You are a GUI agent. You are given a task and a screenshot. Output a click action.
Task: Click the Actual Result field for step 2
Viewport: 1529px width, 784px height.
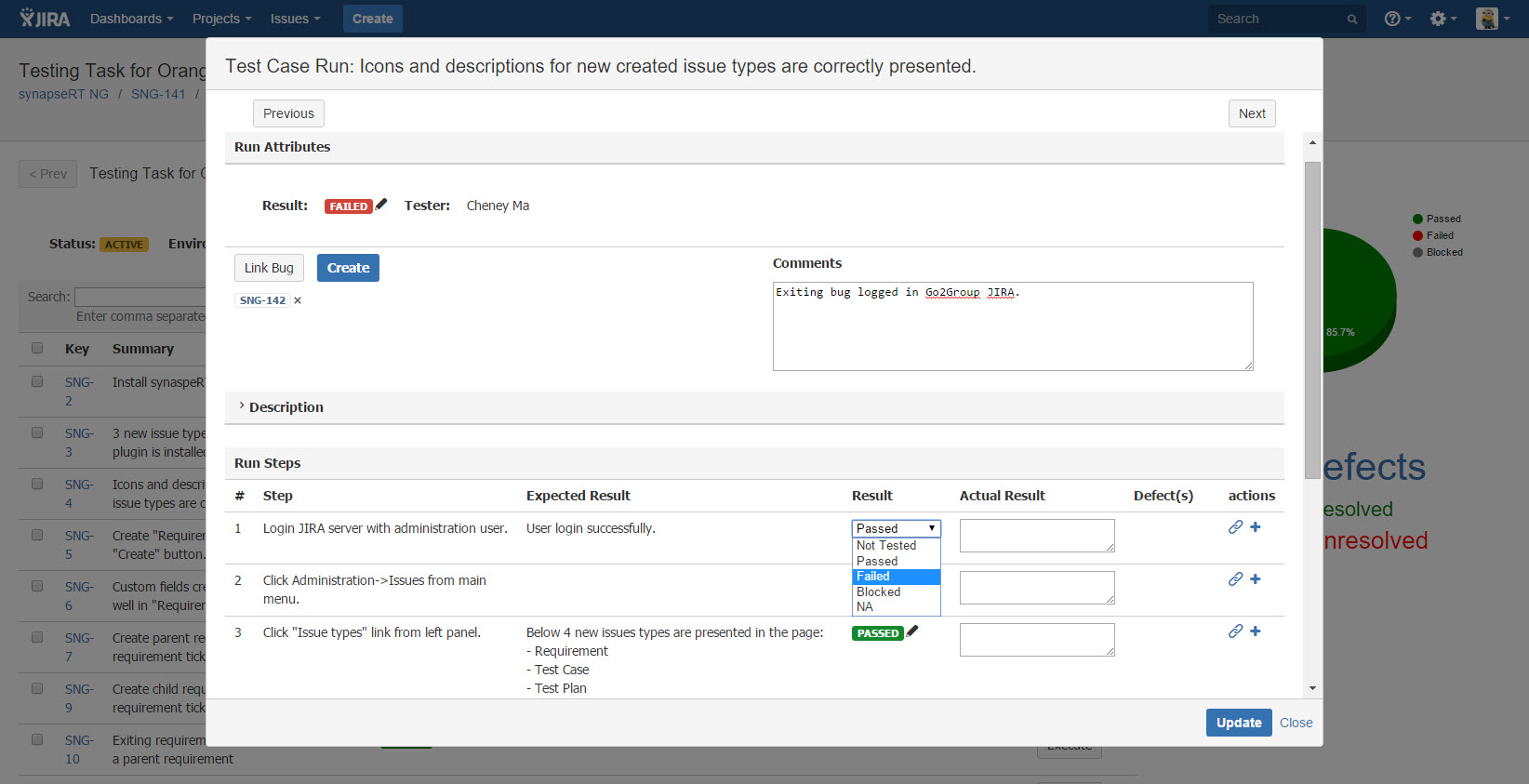point(1037,588)
